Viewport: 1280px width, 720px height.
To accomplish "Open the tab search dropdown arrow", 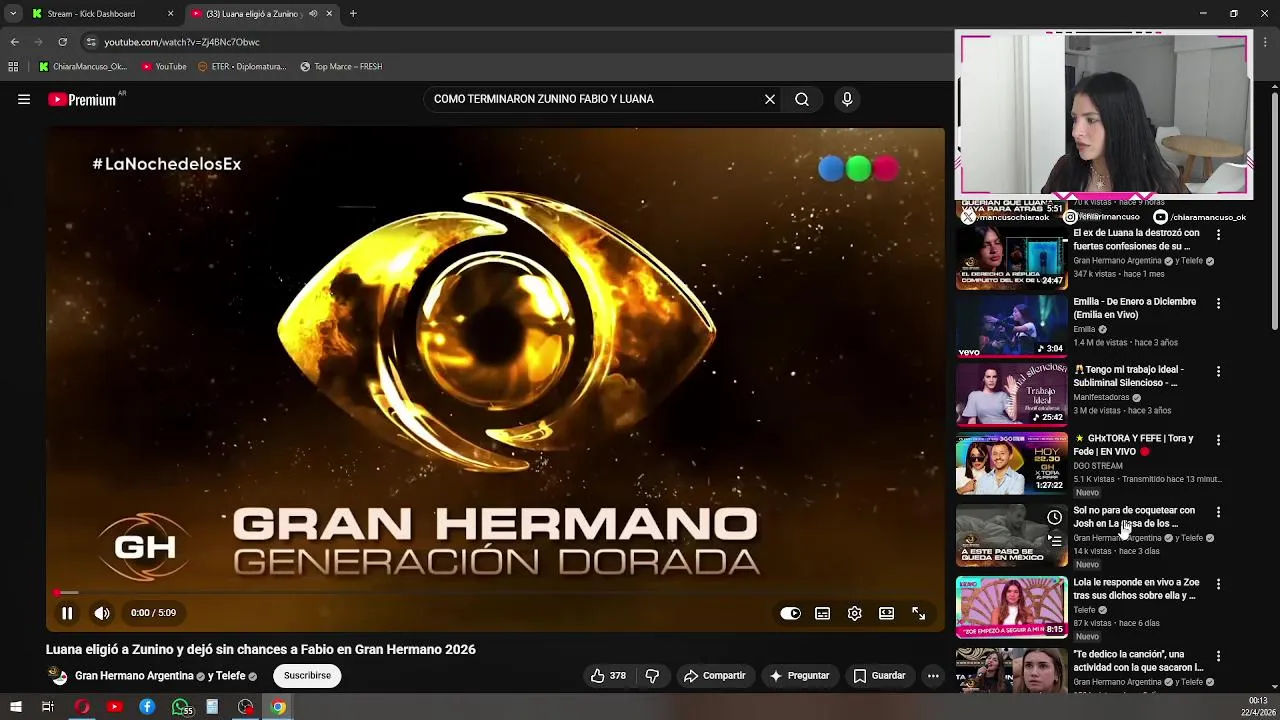I will pyautogui.click(x=12, y=14).
